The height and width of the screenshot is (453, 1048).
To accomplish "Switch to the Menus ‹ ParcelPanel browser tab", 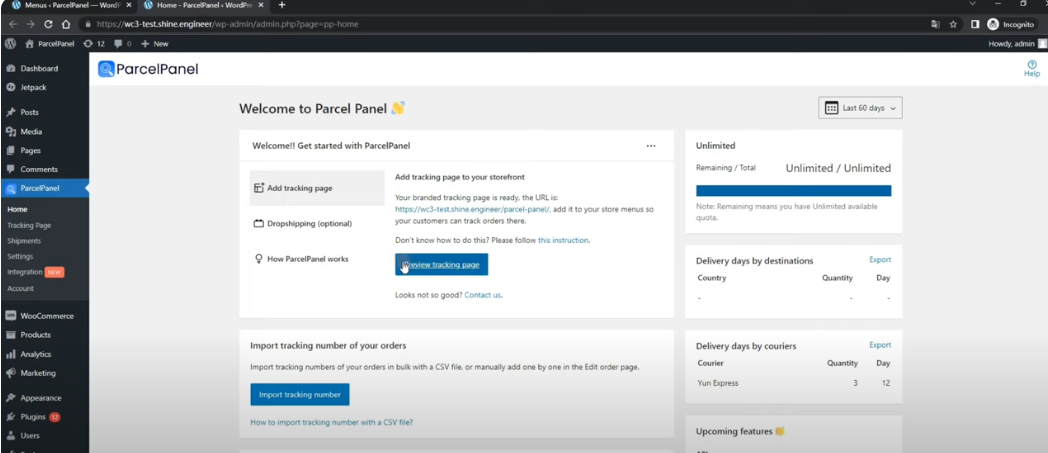I will click(68, 5).
